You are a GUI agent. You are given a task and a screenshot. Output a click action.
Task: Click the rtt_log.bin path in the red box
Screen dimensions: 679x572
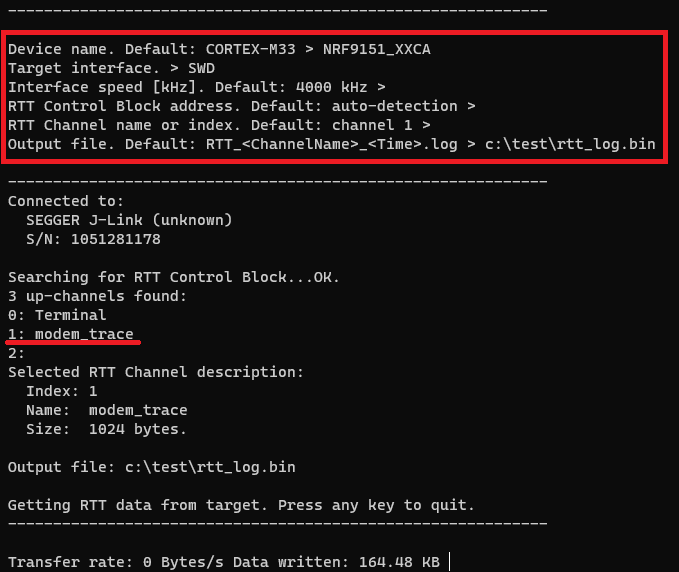point(570,144)
